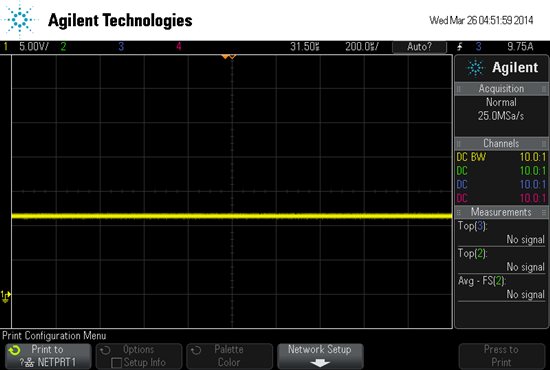Click the orange trigger position marker
550x370 pixels.
tap(229, 56)
